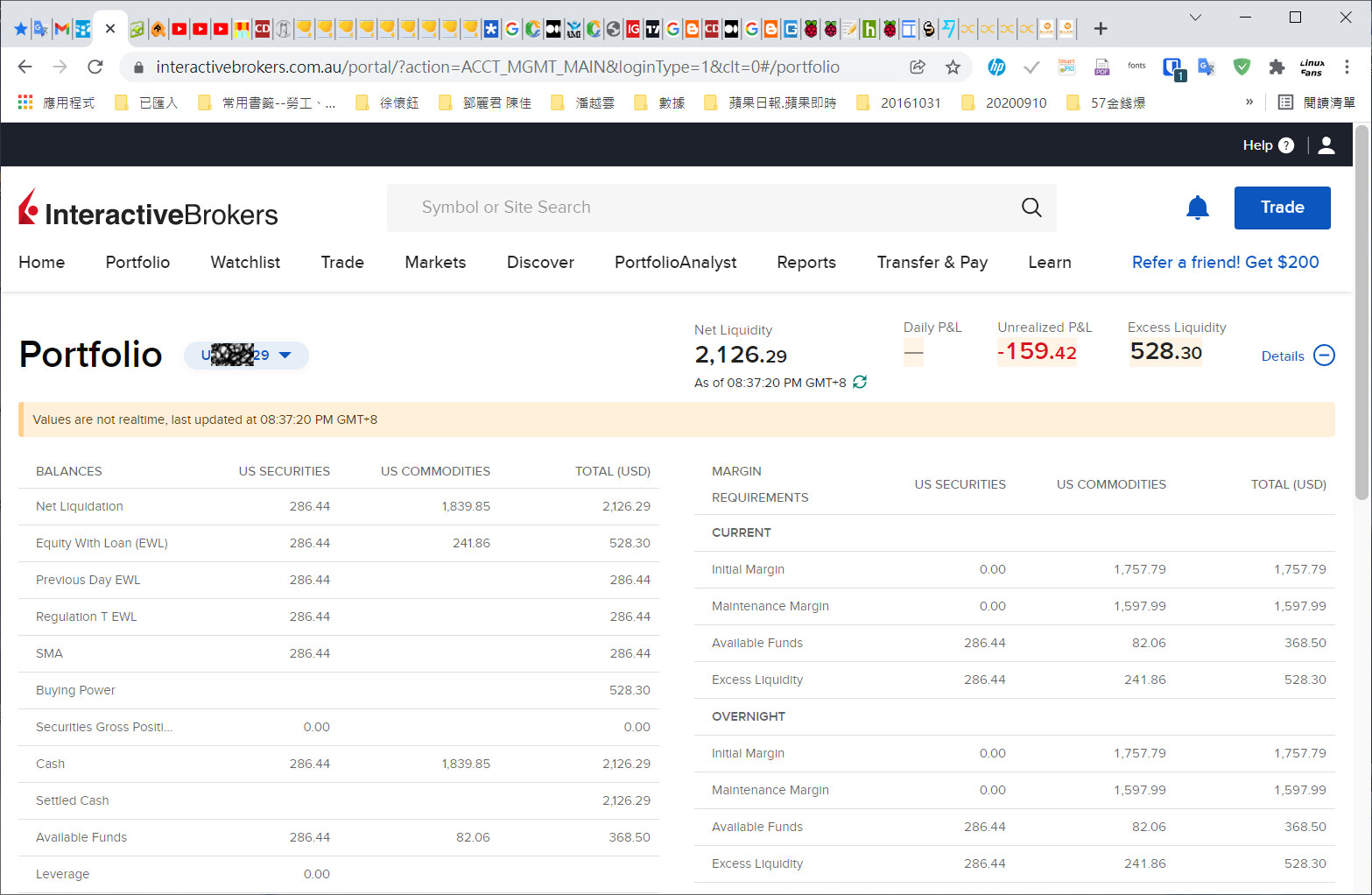Open the tab search chevron
Viewport: 1372px width, 895px height.
pos(1195,18)
